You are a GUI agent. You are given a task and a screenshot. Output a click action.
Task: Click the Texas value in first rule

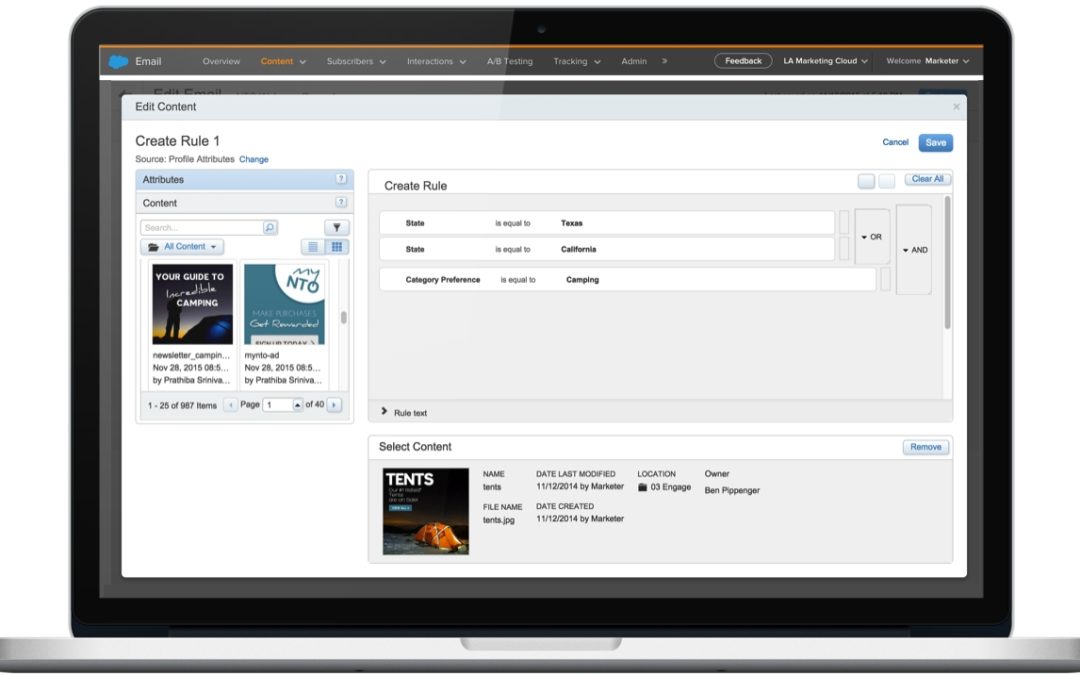572,223
